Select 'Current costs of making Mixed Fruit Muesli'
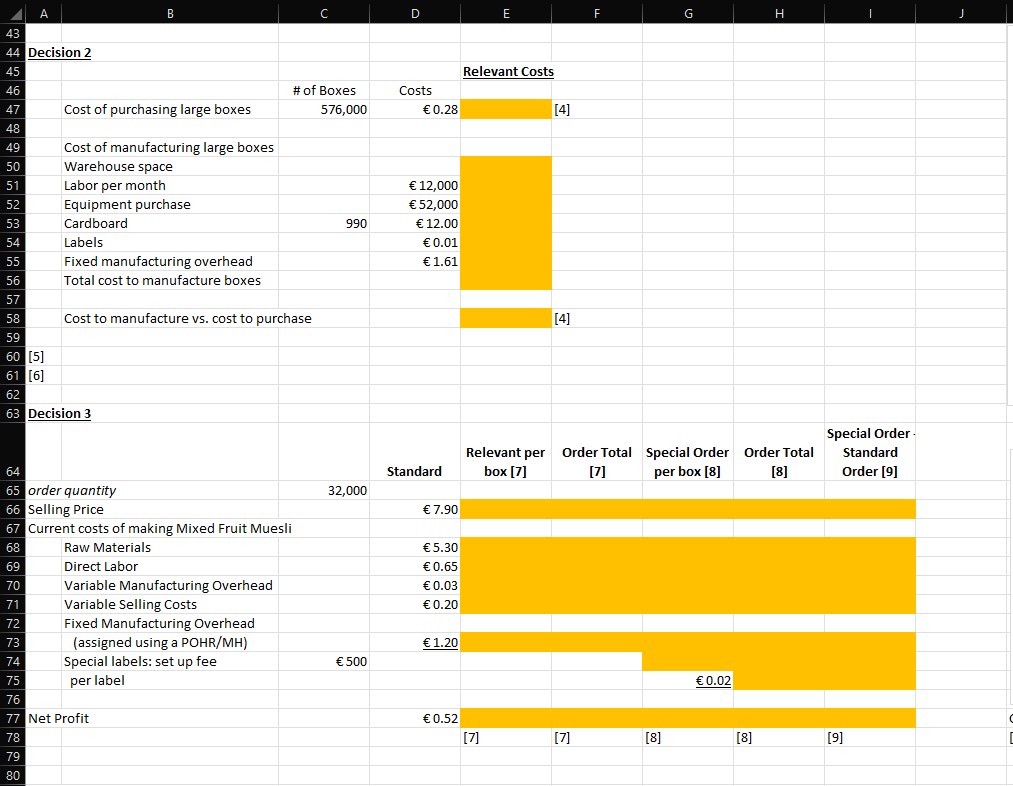The width and height of the screenshot is (1013, 786). click(x=160, y=528)
